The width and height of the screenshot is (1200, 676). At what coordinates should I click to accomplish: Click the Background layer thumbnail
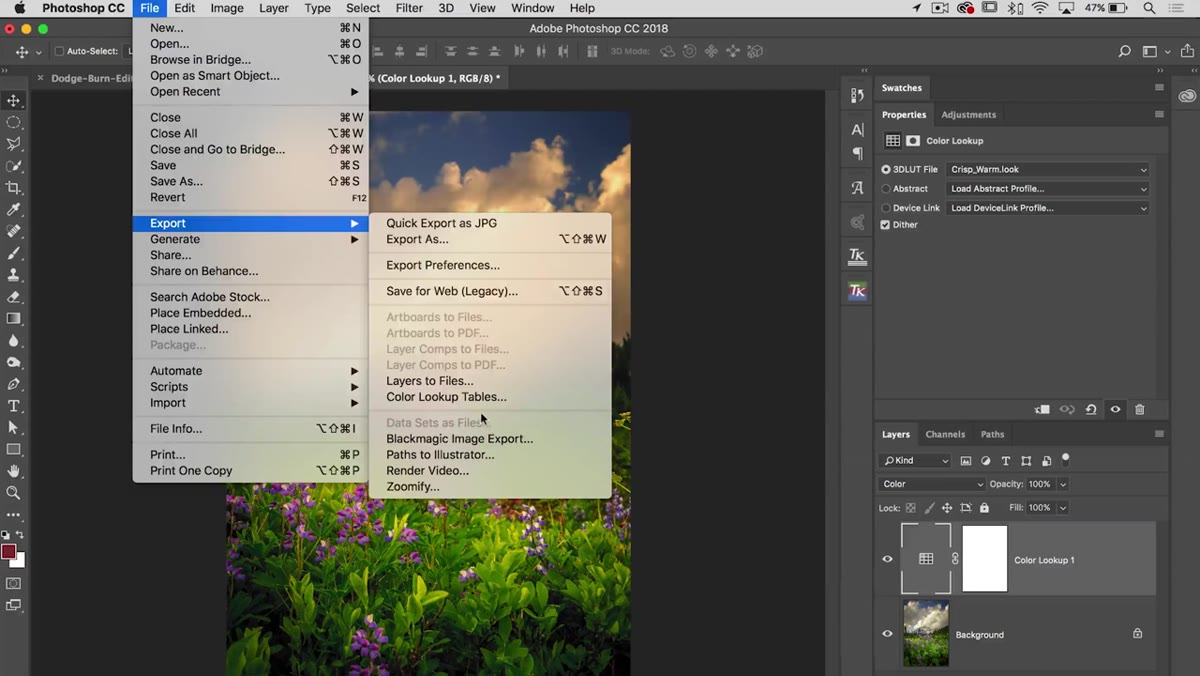pos(925,634)
